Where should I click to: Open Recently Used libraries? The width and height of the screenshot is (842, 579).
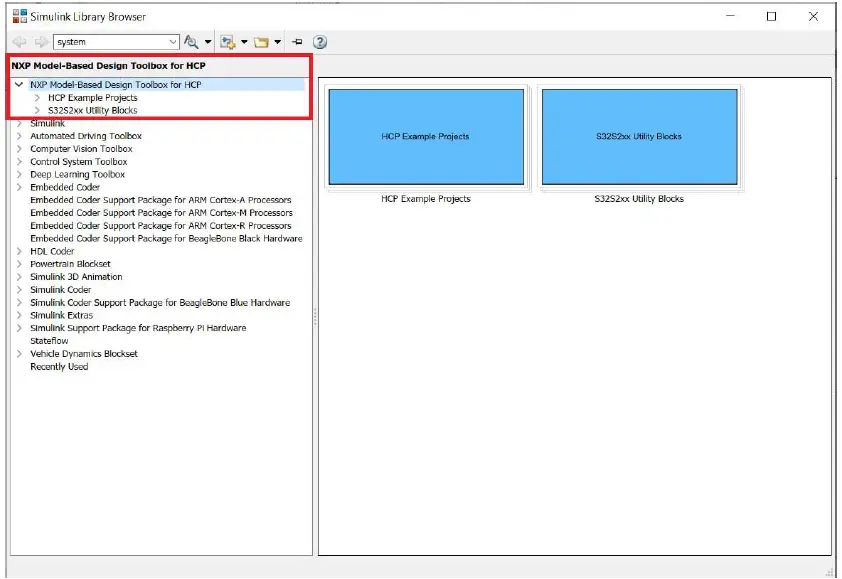(x=60, y=366)
